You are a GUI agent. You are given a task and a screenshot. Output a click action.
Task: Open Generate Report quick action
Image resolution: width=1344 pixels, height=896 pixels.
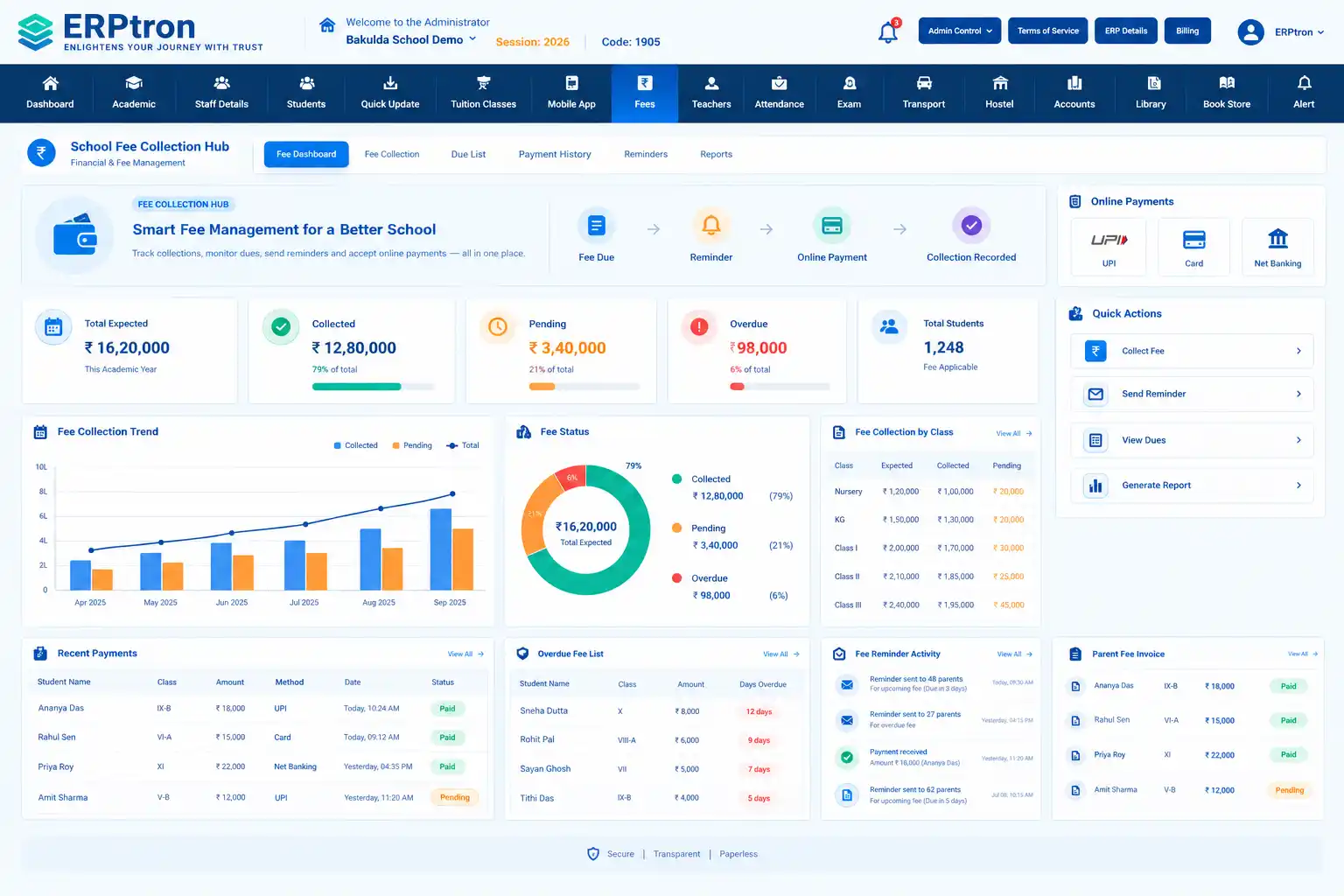pyautogui.click(x=1192, y=485)
